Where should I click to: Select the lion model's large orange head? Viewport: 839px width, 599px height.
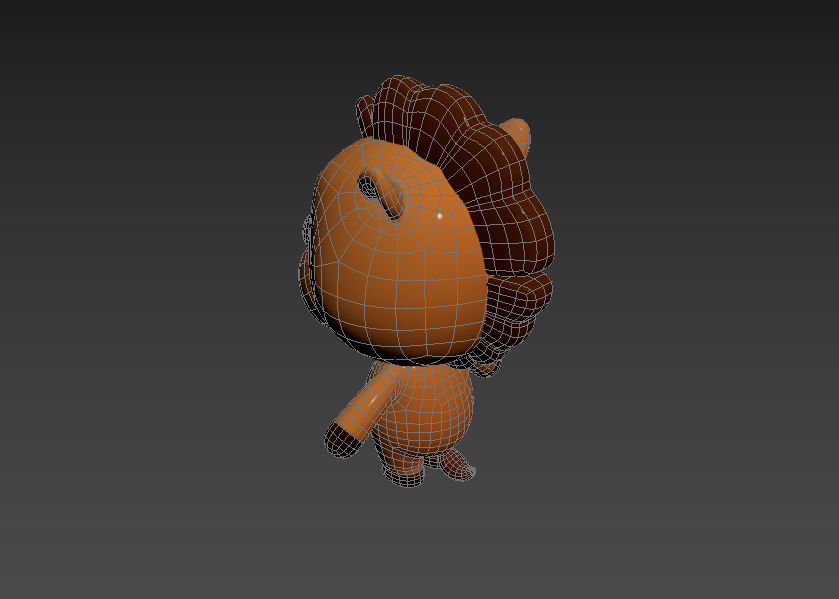click(x=399, y=252)
